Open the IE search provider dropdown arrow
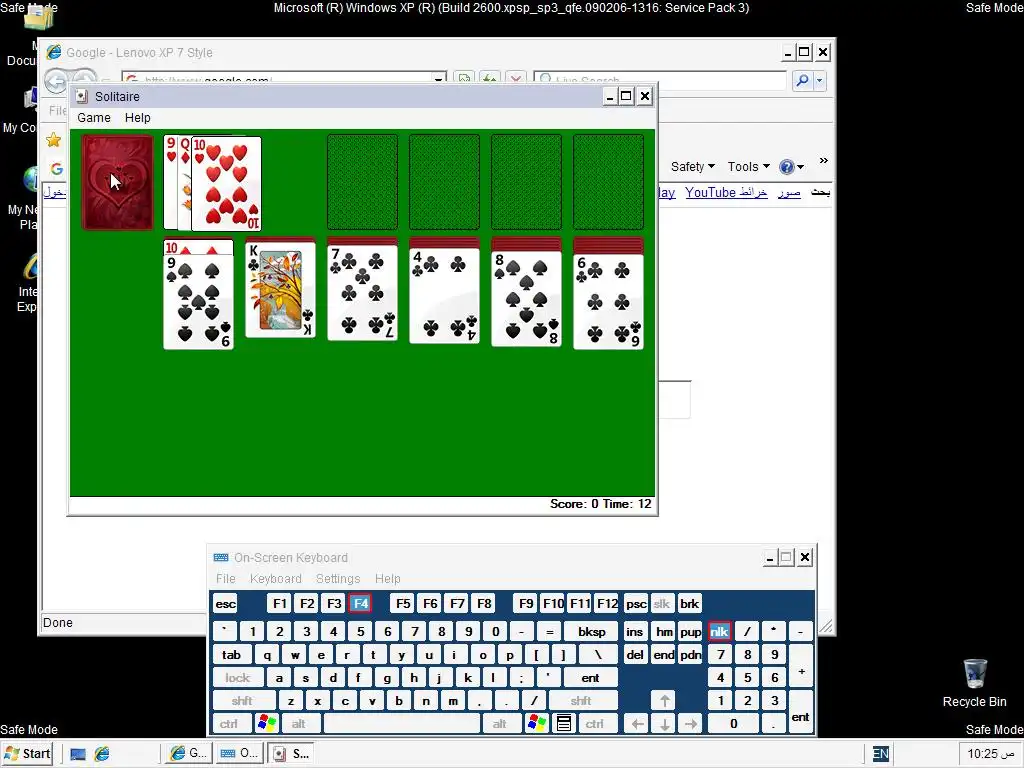This screenshot has height=768, width=1024. (x=819, y=81)
